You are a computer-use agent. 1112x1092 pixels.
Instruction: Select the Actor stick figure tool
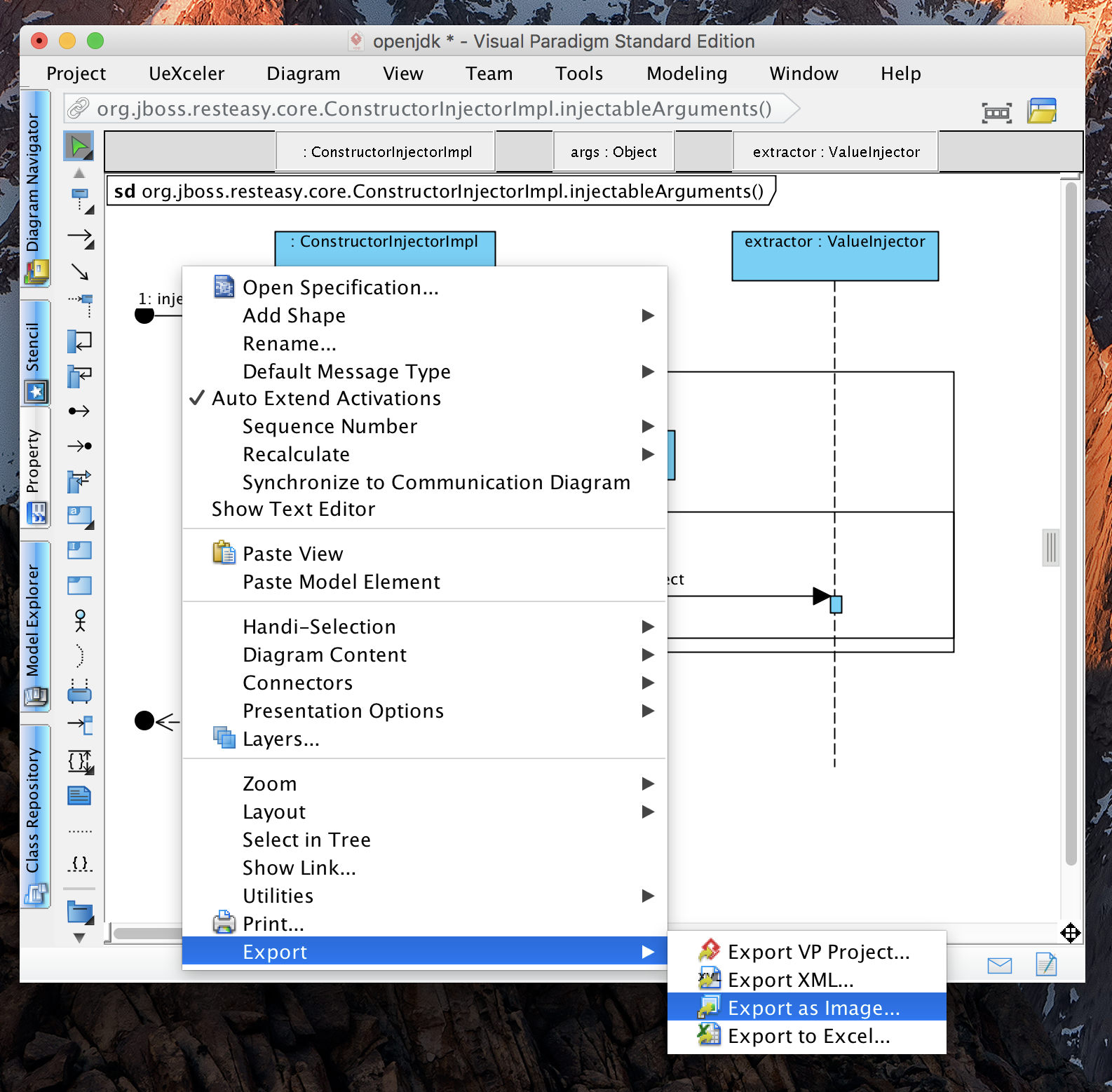point(80,620)
